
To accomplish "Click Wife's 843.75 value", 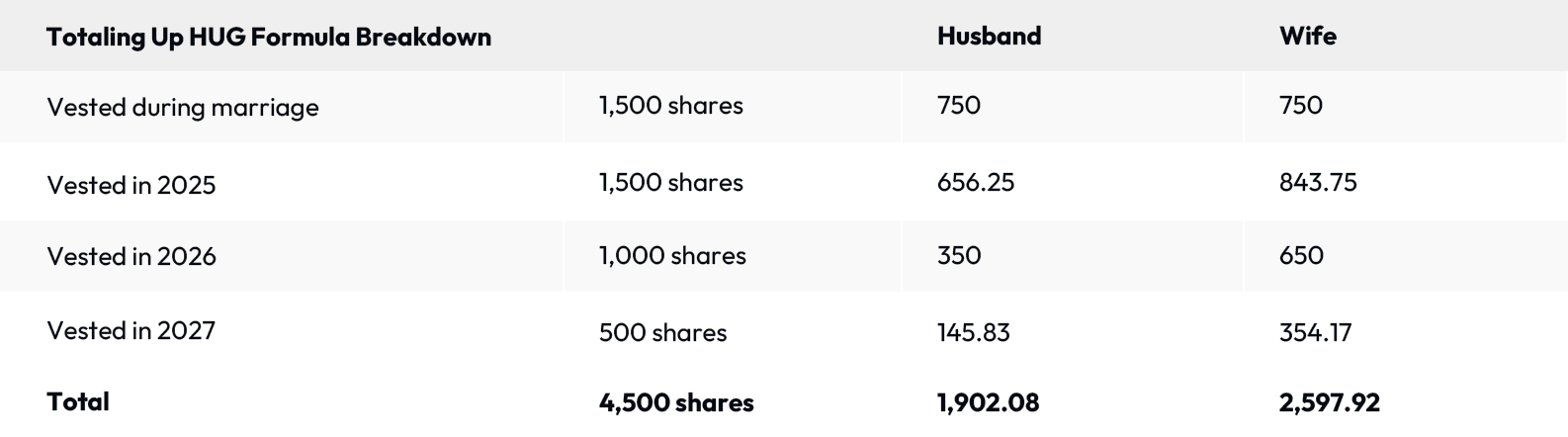I will (1317, 183).
